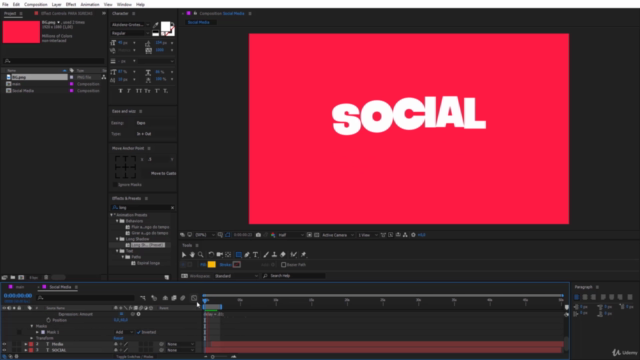This screenshot has height=360, width=640.
Task: Click the eyedropper in Character panel
Action: point(156,25)
